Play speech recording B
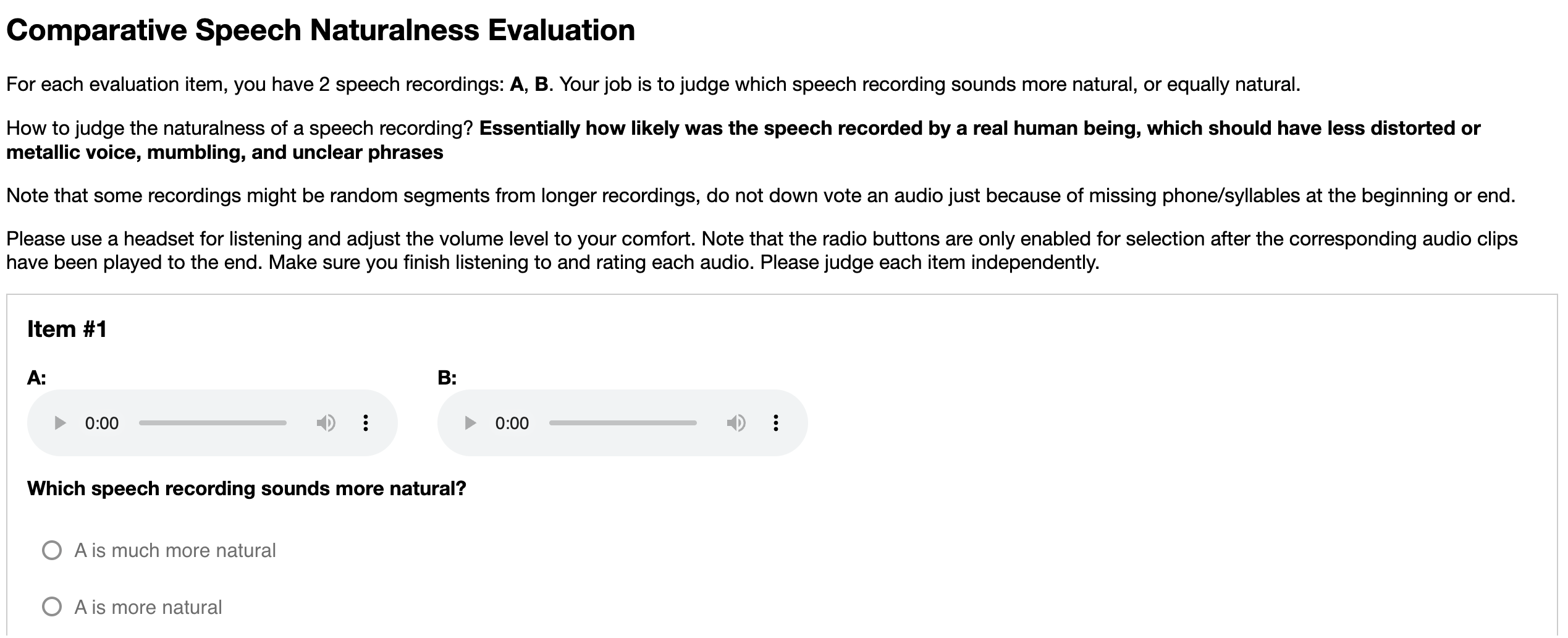Screen dimensions: 1568x638 [x=470, y=423]
